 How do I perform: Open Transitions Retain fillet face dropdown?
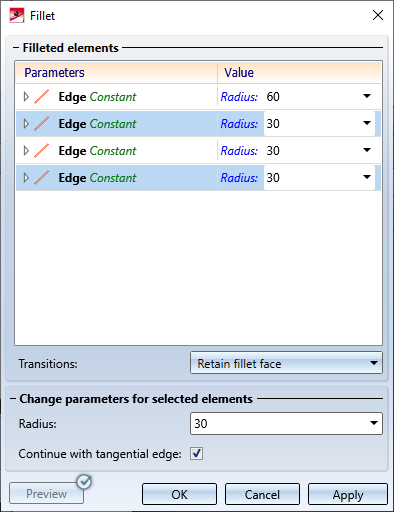[286, 363]
